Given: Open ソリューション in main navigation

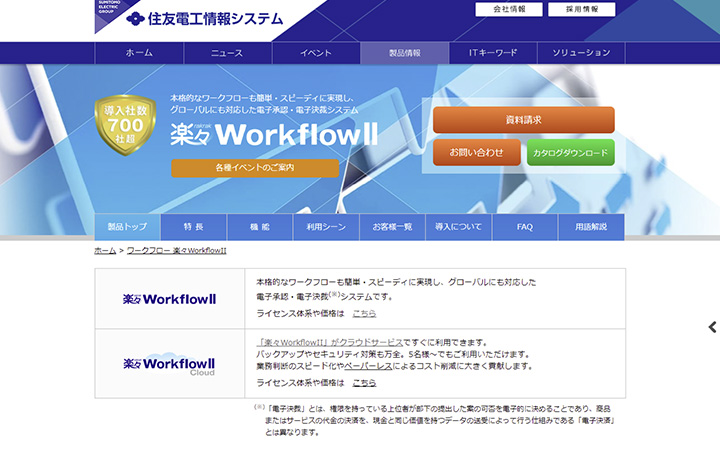Looking at the screenshot, I should 581,53.
